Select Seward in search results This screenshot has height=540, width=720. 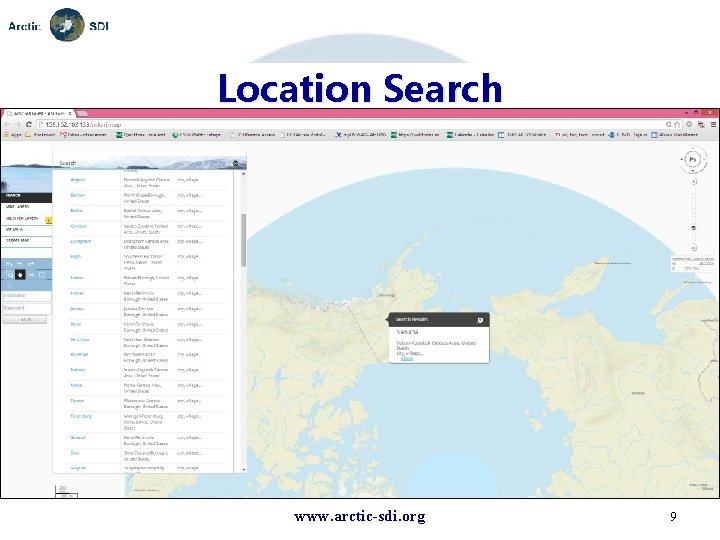point(78,438)
